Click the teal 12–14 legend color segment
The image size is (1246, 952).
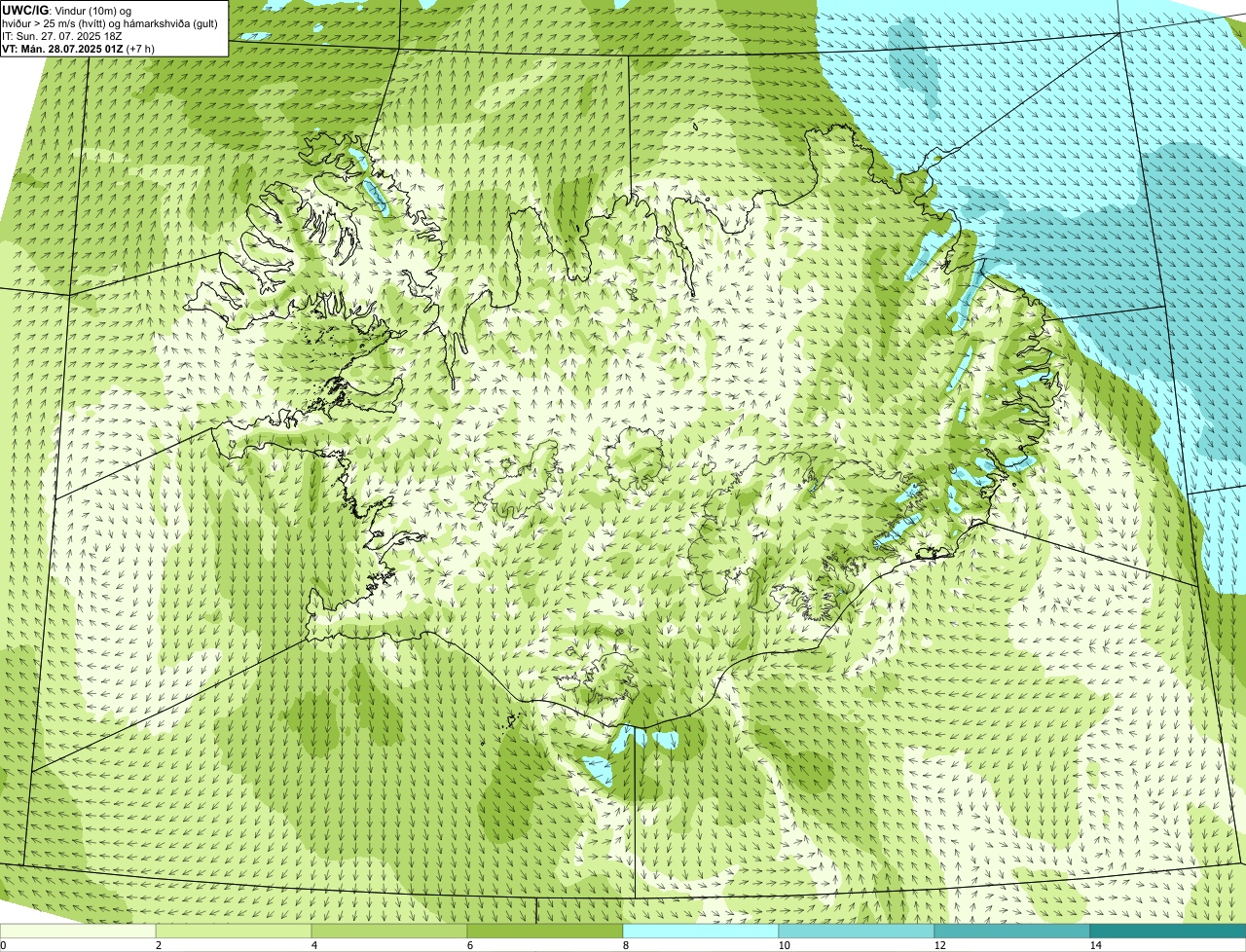click(1011, 931)
